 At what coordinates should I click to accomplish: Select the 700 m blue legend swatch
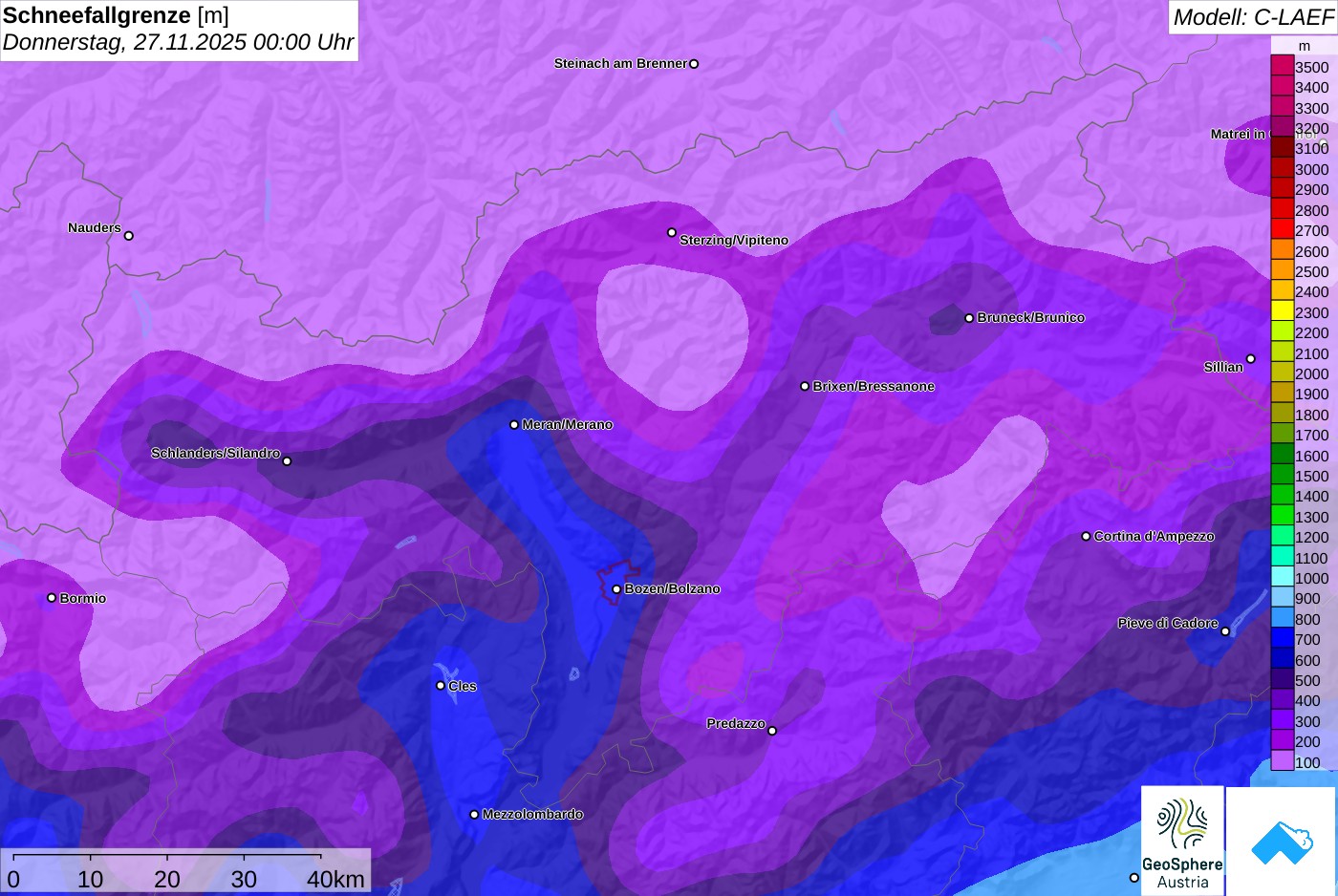(1283, 638)
